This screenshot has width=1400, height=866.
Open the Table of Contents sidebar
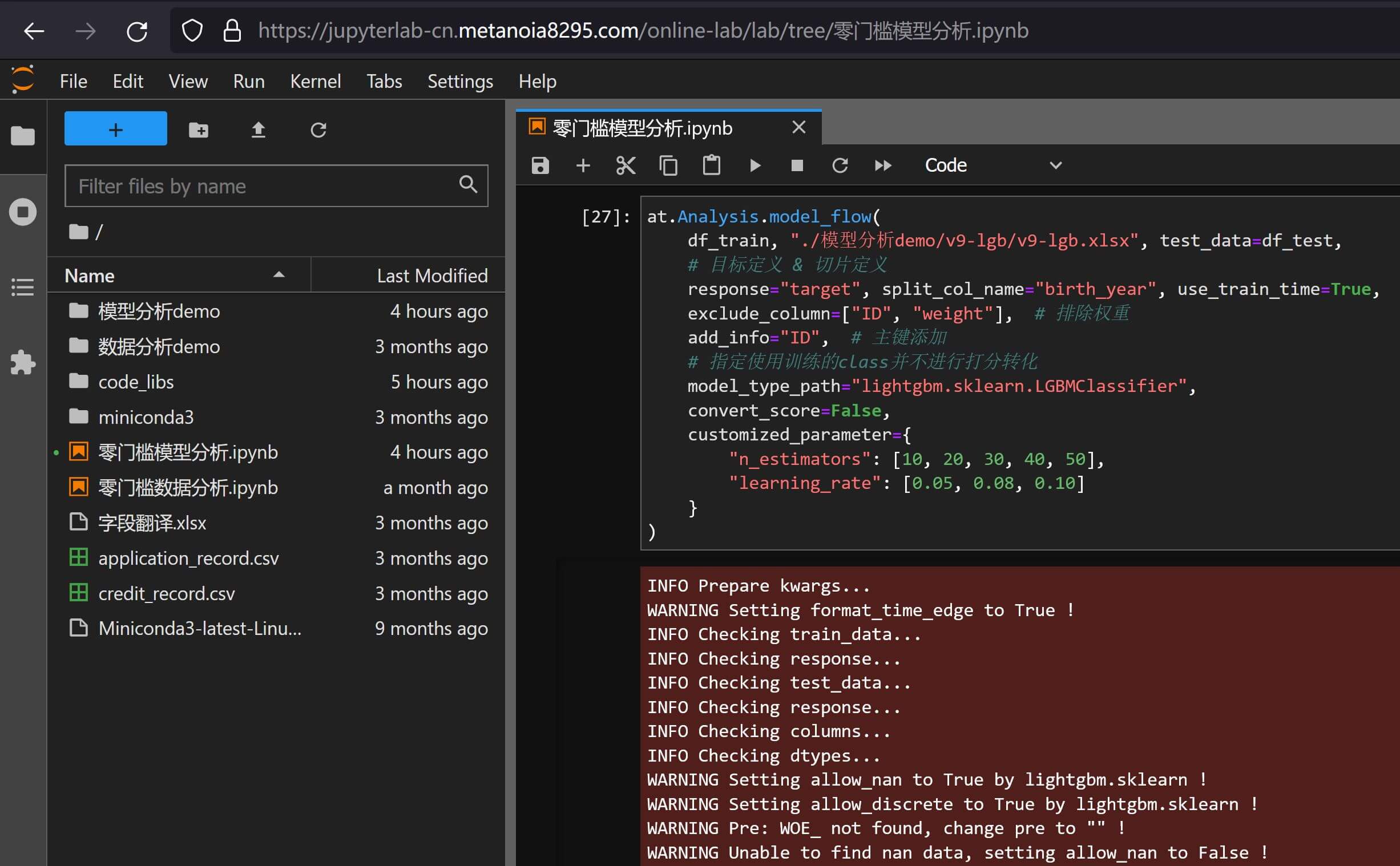23,288
